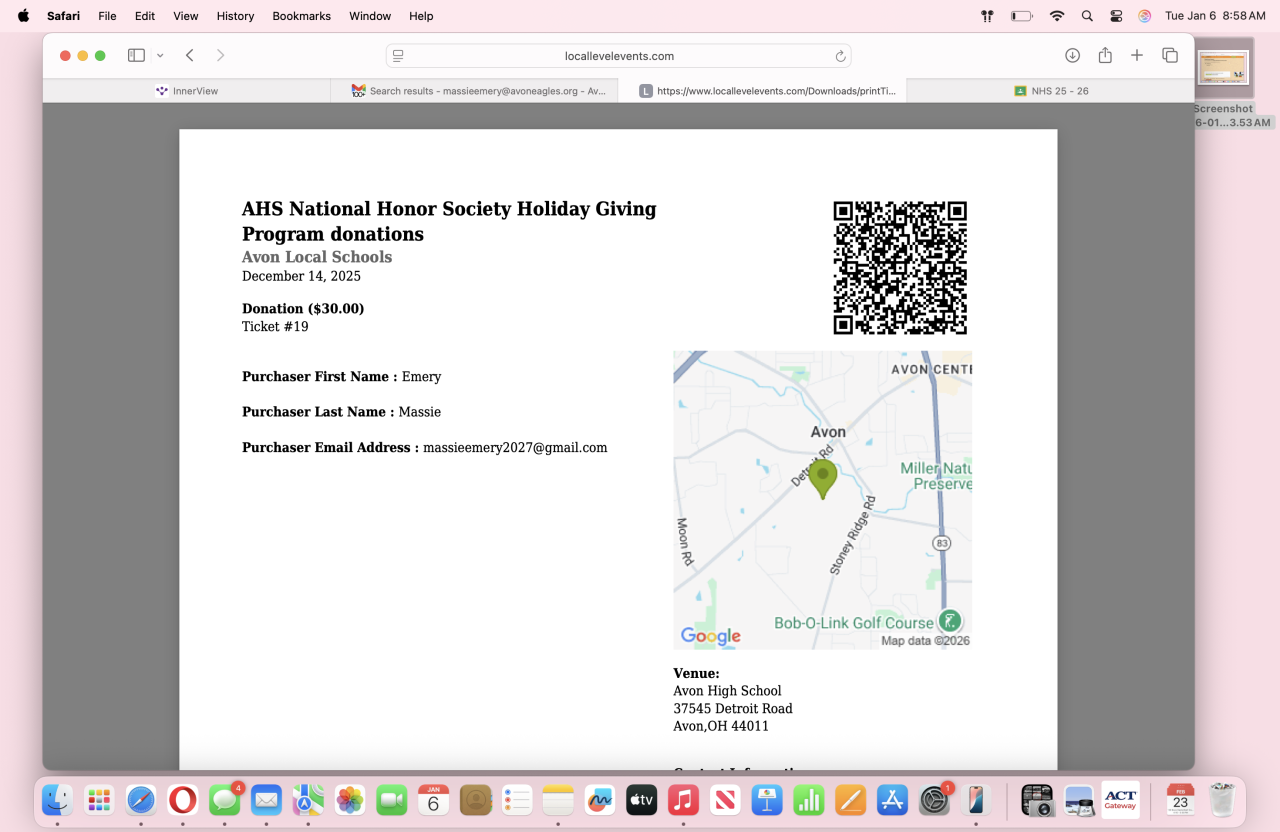Open Pages from the Dock
1280x832 pixels.
(850, 800)
